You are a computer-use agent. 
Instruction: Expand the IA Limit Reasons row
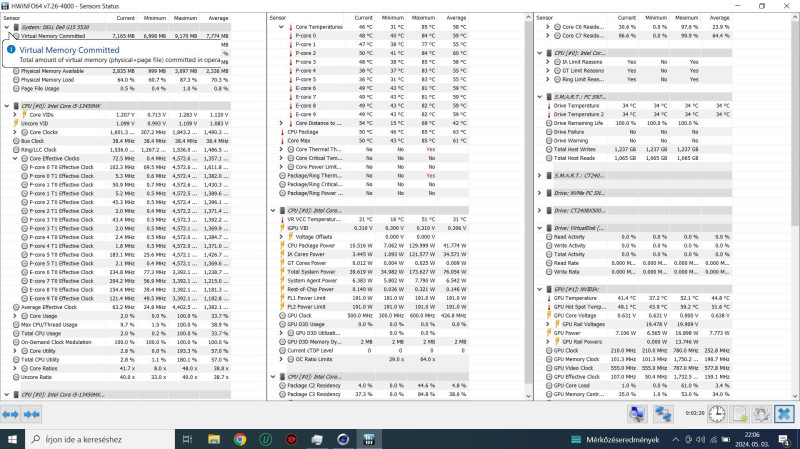pos(548,62)
